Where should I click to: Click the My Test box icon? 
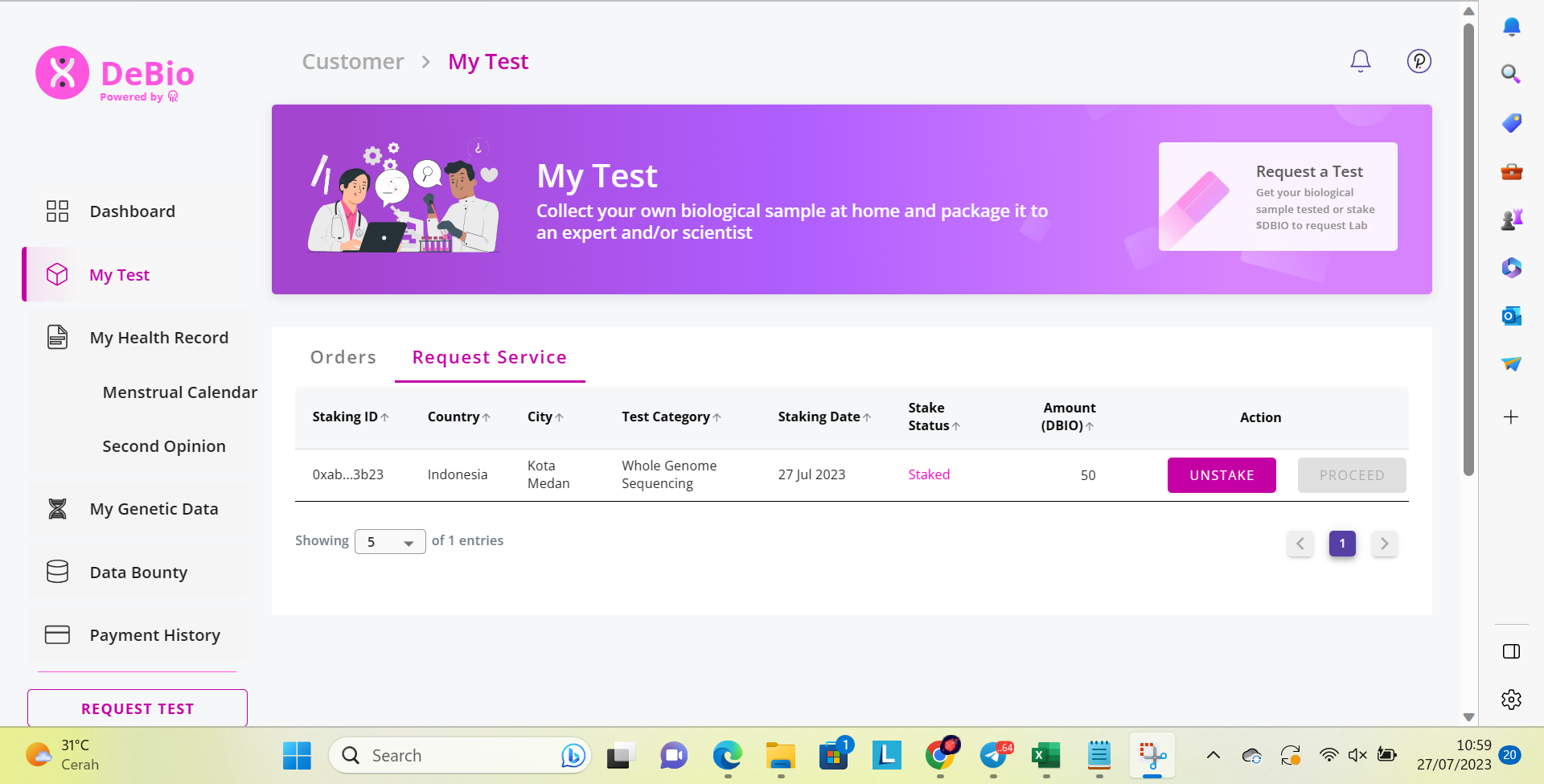point(57,274)
